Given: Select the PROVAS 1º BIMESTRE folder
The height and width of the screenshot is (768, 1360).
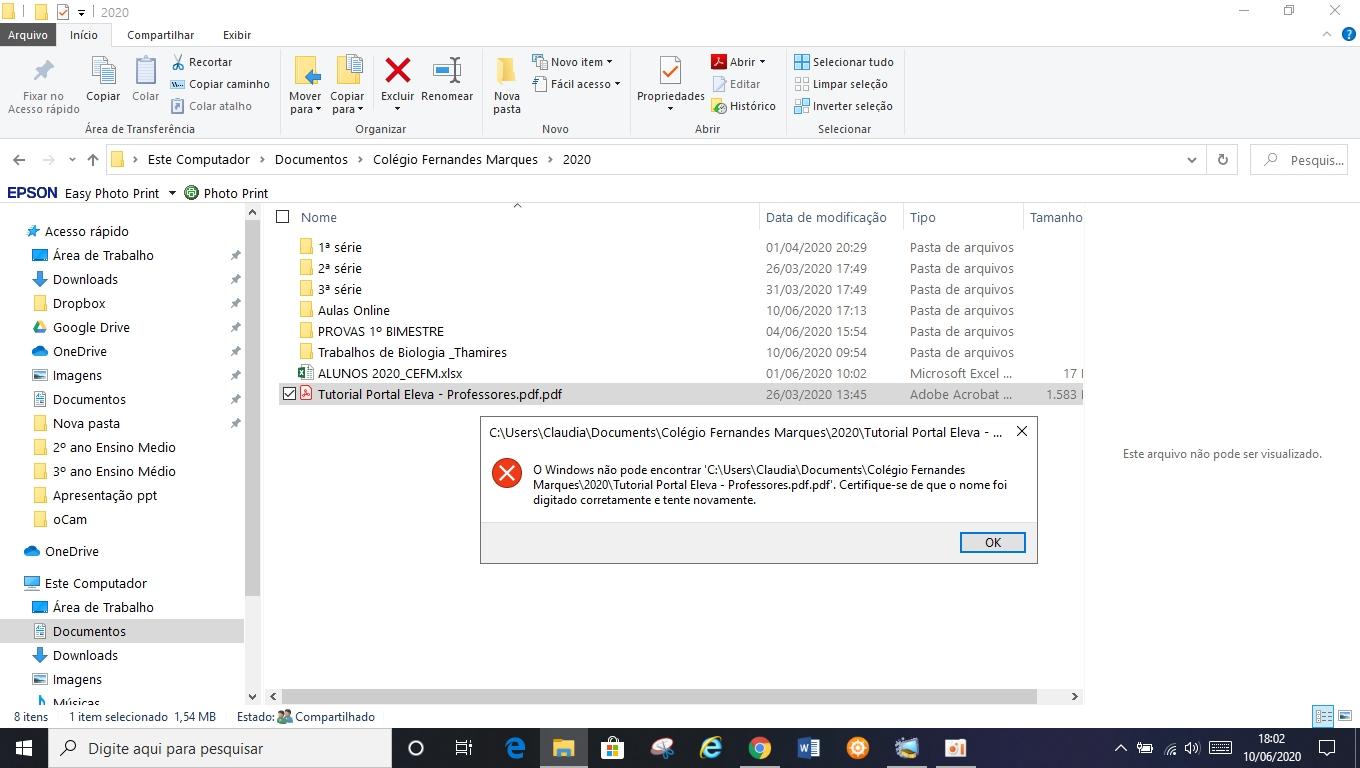Looking at the screenshot, I should click(381, 331).
